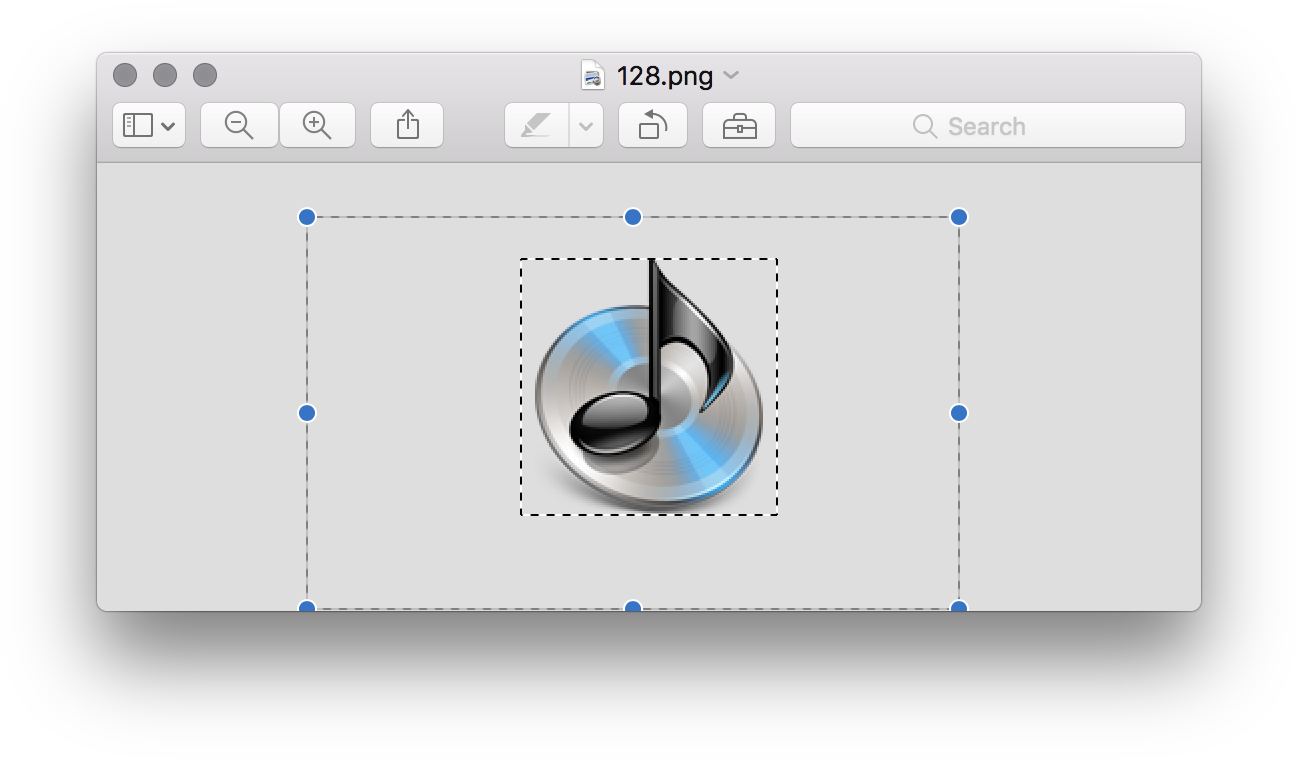Click the Zoom In magnifier button

(x=317, y=126)
